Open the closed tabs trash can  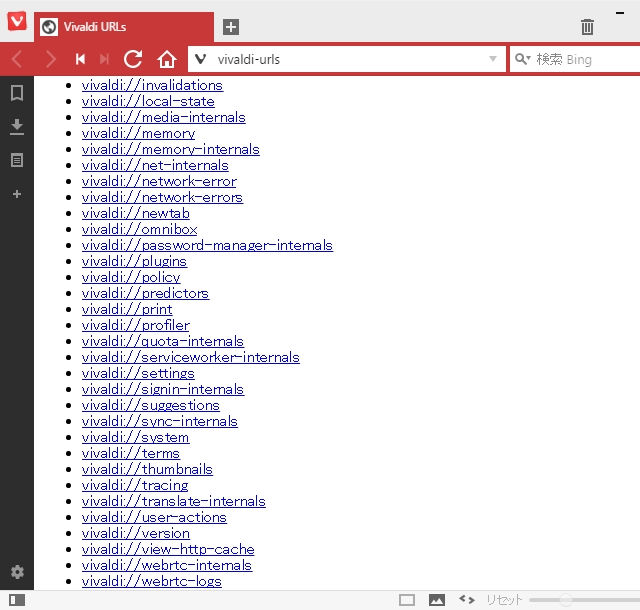(x=587, y=27)
